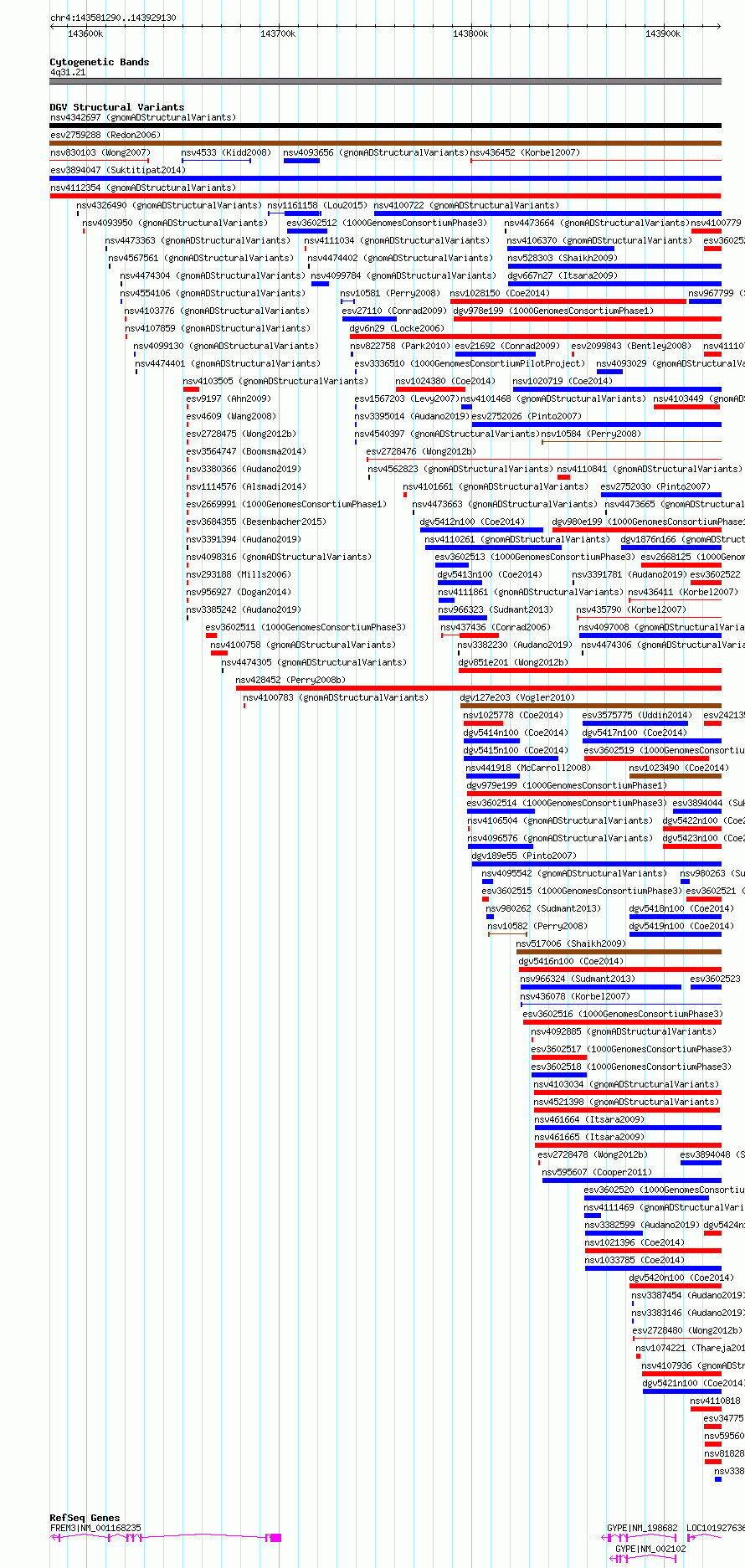The height and width of the screenshot is (1568, 745).
Task: Open dgv667n27 (Itsara2009) label
Action: 563,275
